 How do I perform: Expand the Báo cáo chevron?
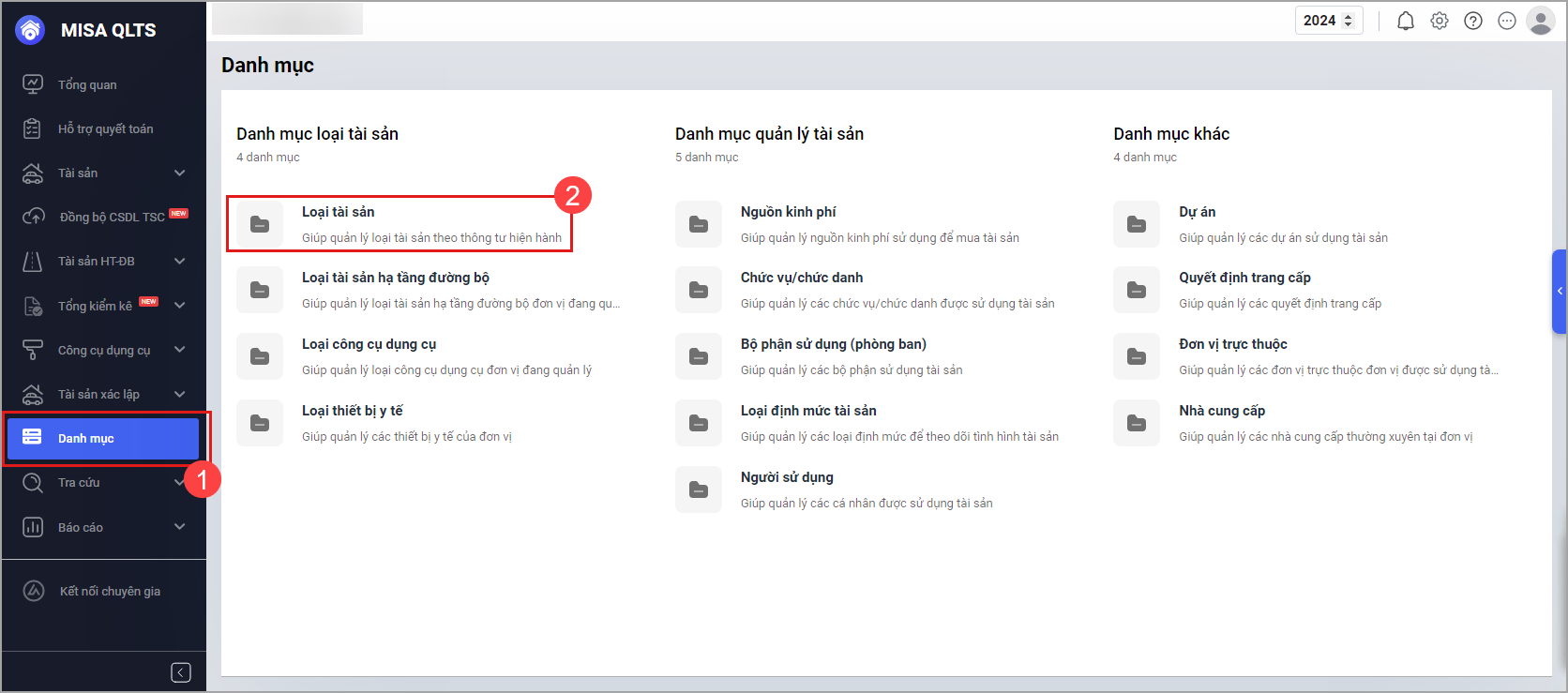(x=180, y=527)
